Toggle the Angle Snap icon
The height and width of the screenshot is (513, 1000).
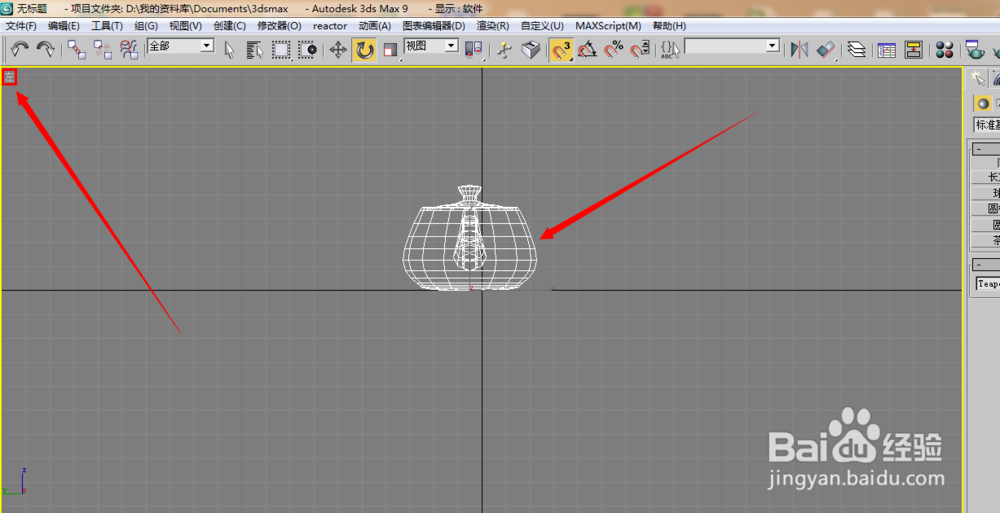(587, 49)
